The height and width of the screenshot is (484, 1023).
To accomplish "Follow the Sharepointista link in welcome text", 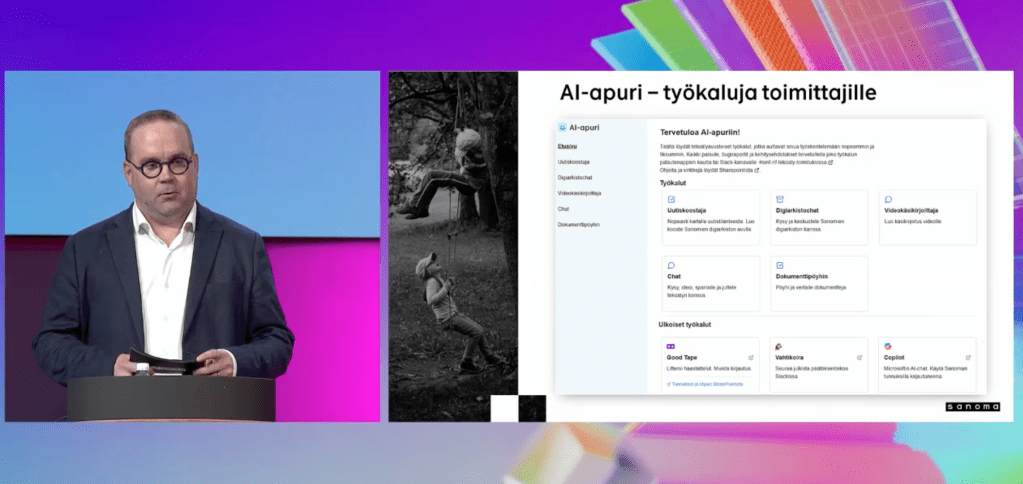I will coord(732,170).
